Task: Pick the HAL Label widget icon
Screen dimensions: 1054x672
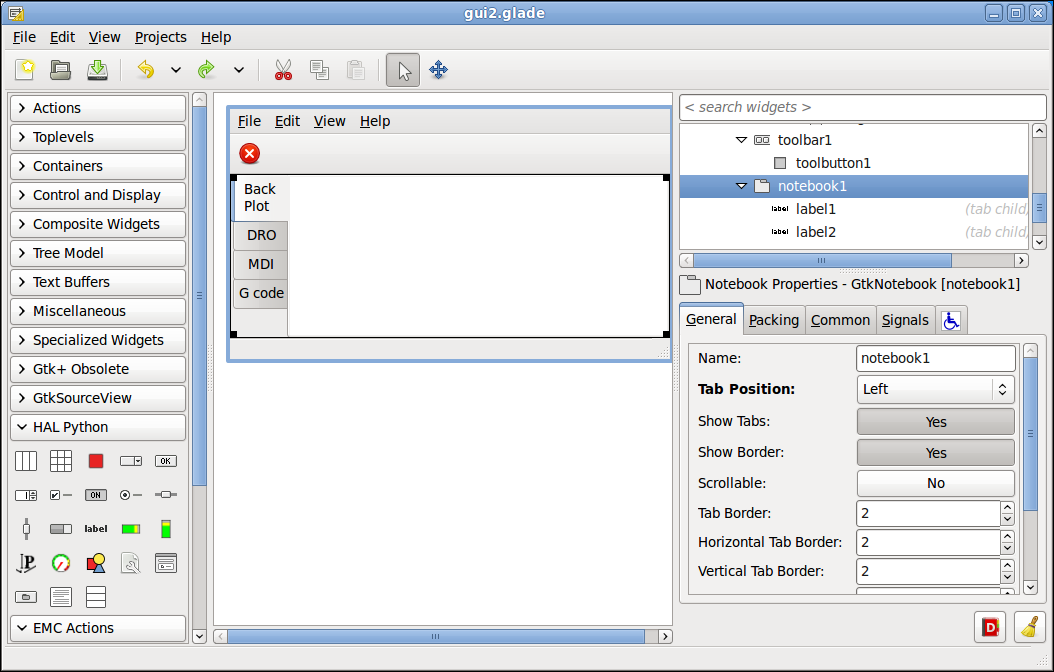Action: point(96,529)
